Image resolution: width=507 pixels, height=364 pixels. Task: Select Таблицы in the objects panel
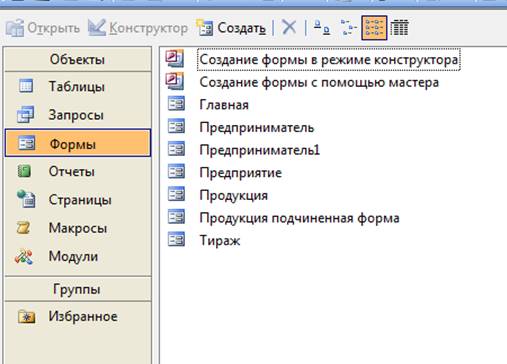pyautogui.click(x=78, y=87)
